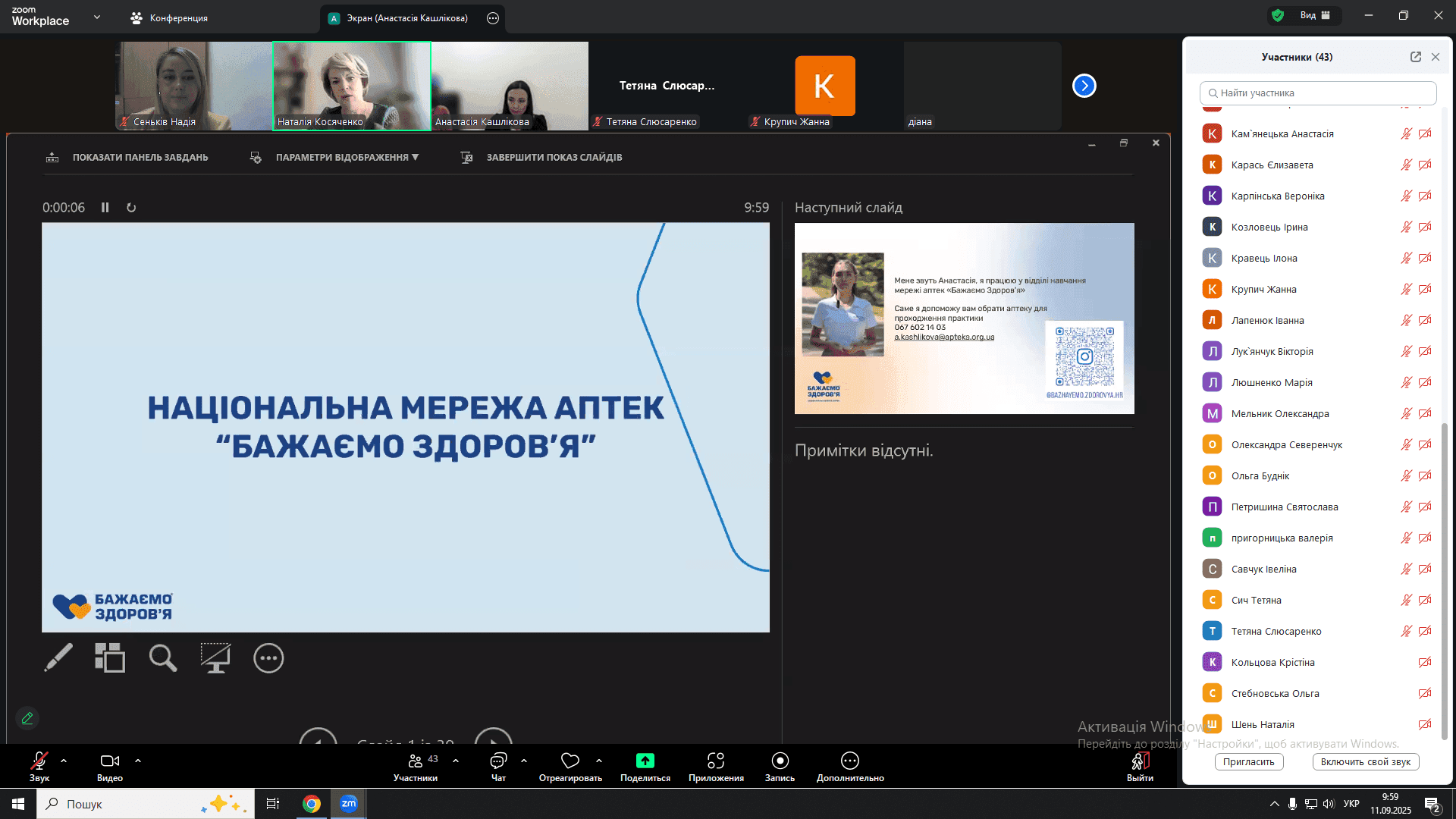Open reactions with the Отреагировать heart icon
This screenshot has width=1456, height=819.
570,766
